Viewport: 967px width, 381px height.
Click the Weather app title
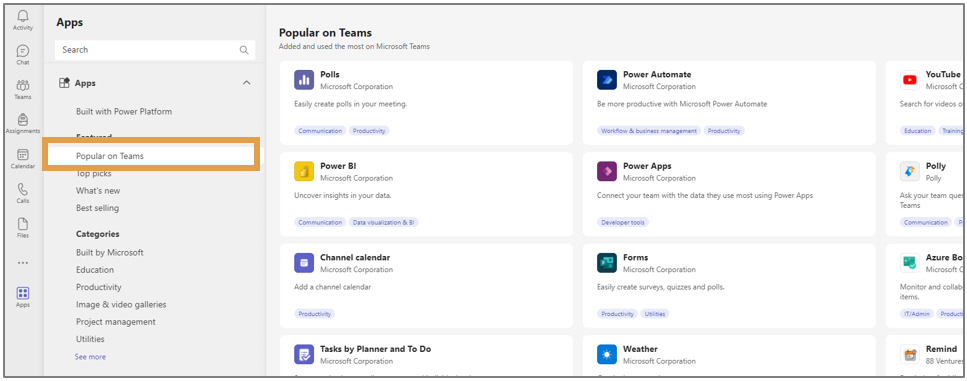pyautogui.click(x=640, y=348)
